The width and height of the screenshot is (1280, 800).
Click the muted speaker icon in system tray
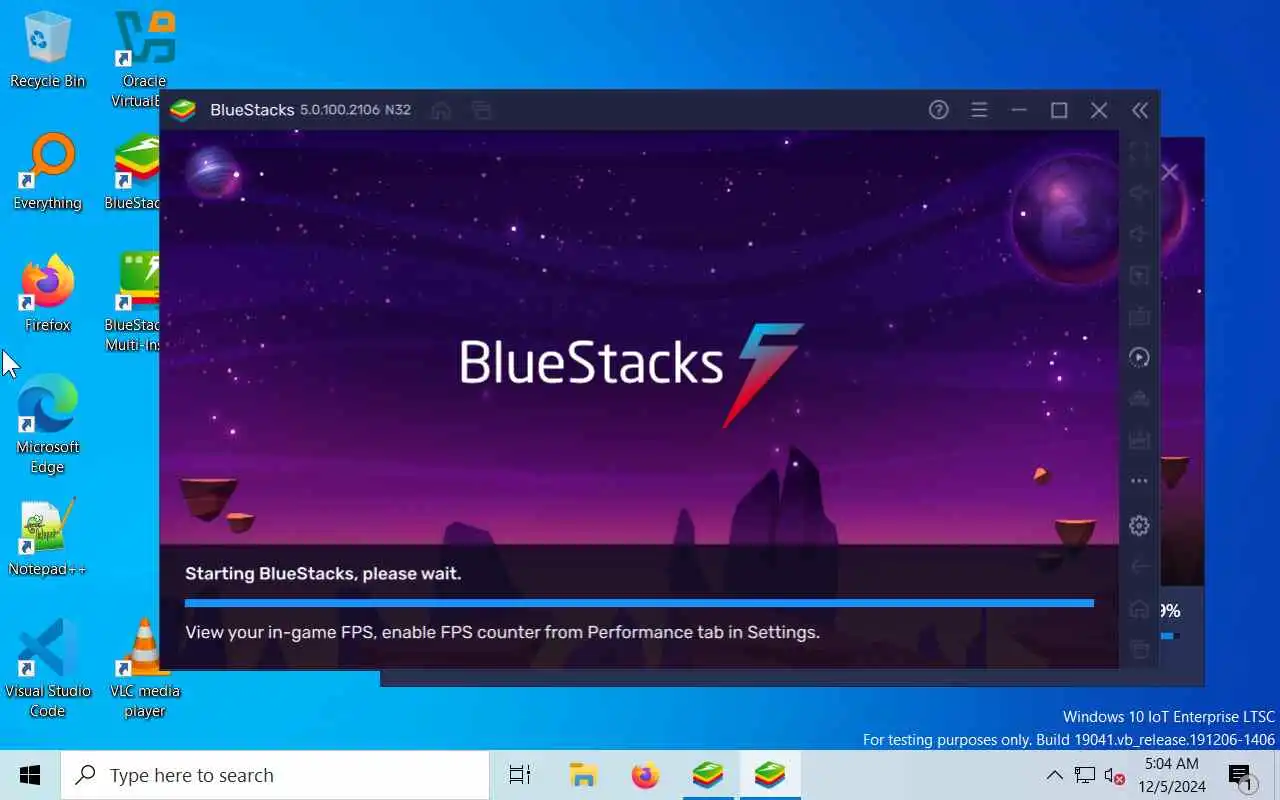(1114, 775)
